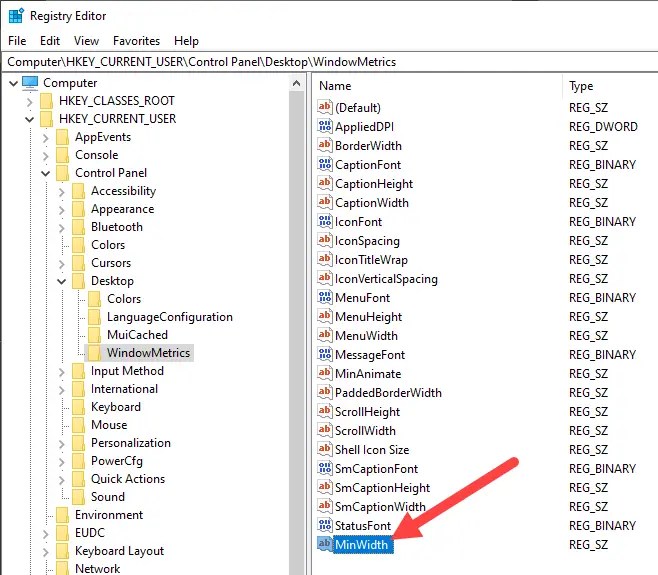
Task: Expand the HKEY_CLASSES_ROOT key
Action: pyautogui.click(x=29, y=101)
